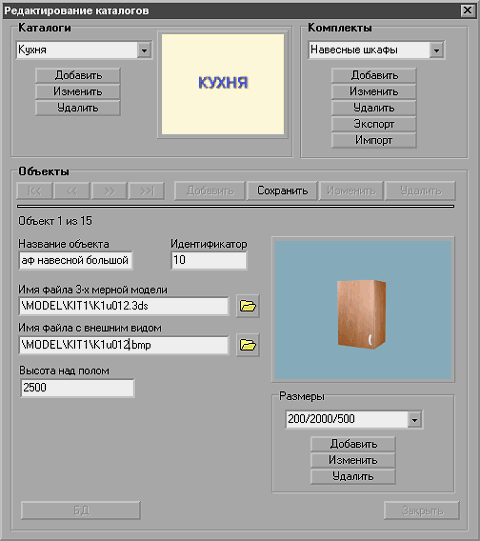
Task: Focus the external view file name field
Action: pyautogui.click(x=124, y=345)
